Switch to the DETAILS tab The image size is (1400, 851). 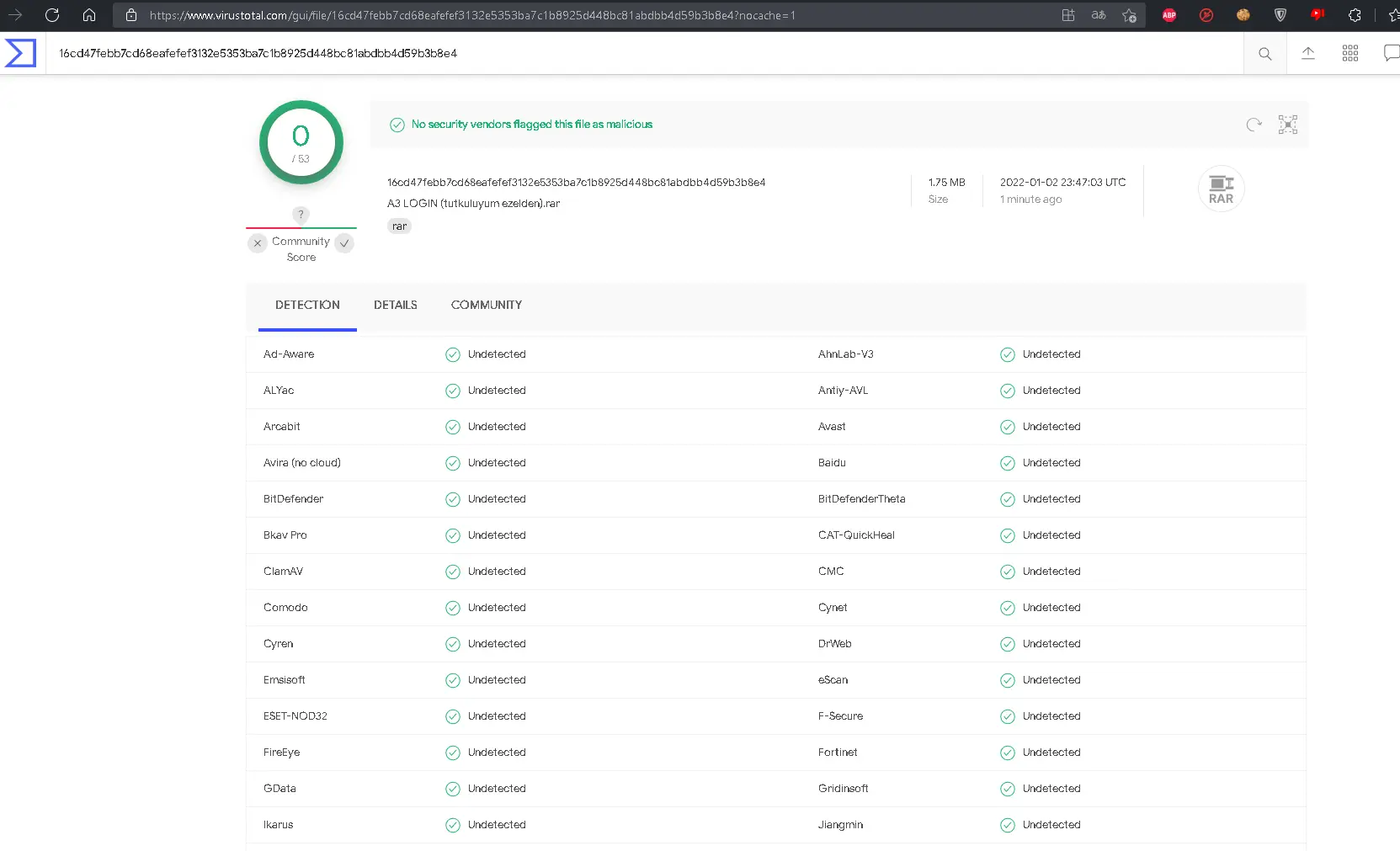[396, 305]
